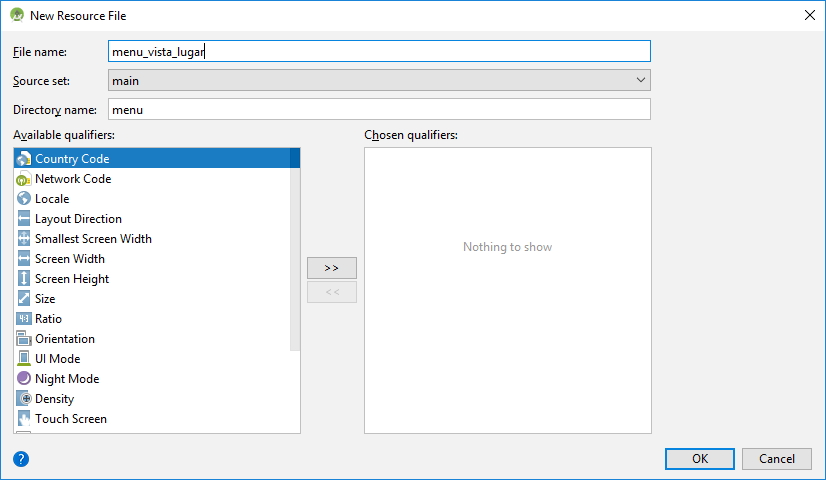826x480 pixels.
Task: Add qualifier with the >> button
Action: 332,268
